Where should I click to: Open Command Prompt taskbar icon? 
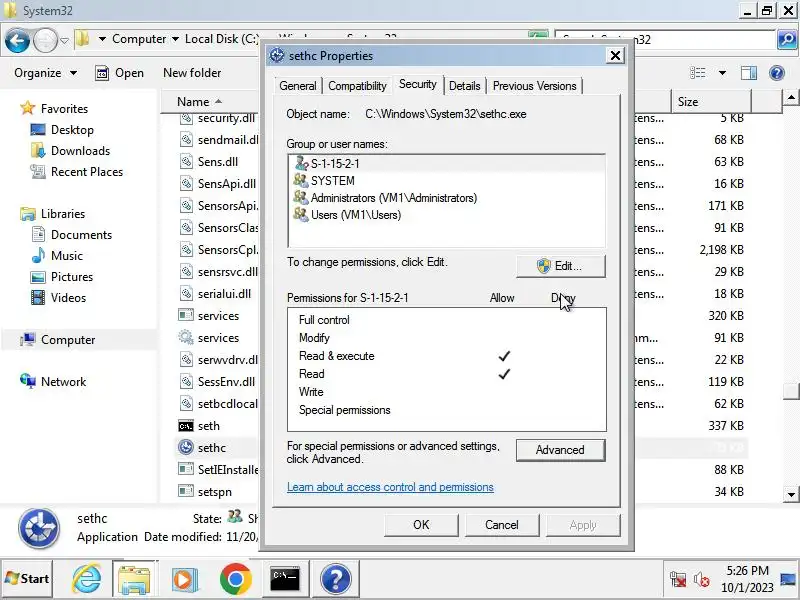[285, 579]
